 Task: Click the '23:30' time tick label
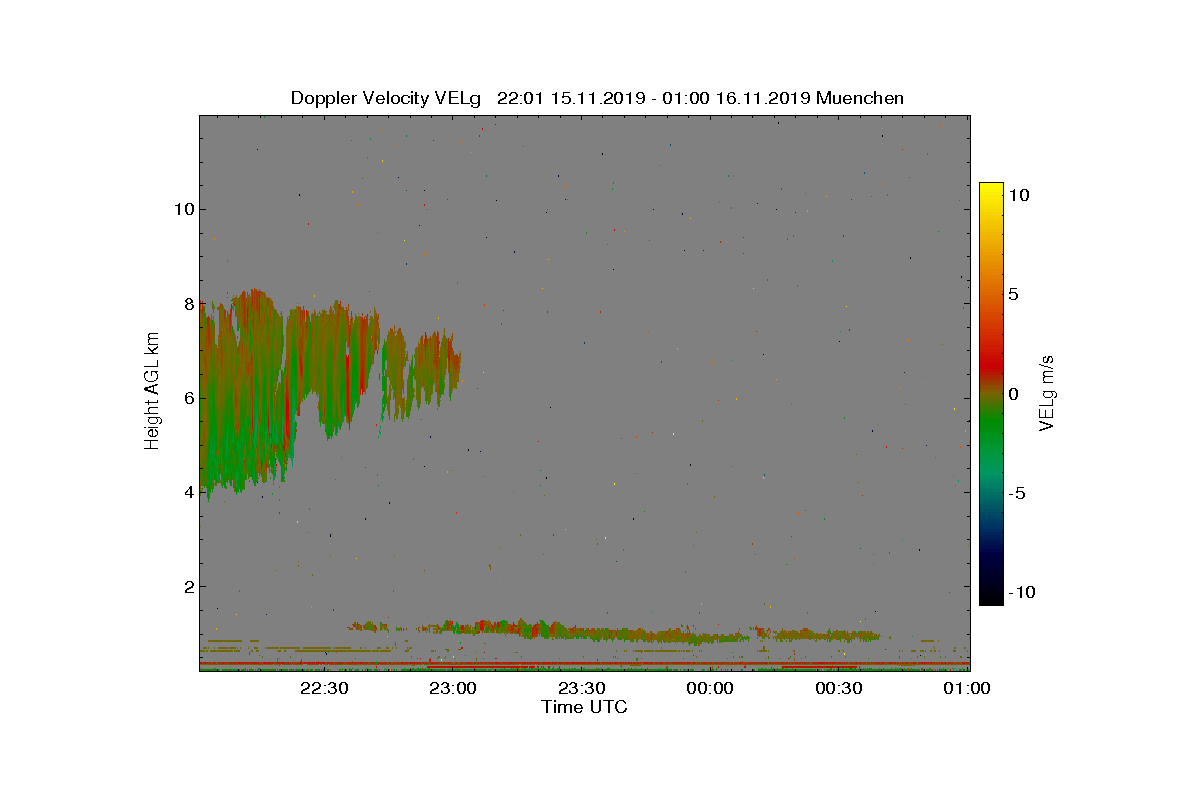582,688
